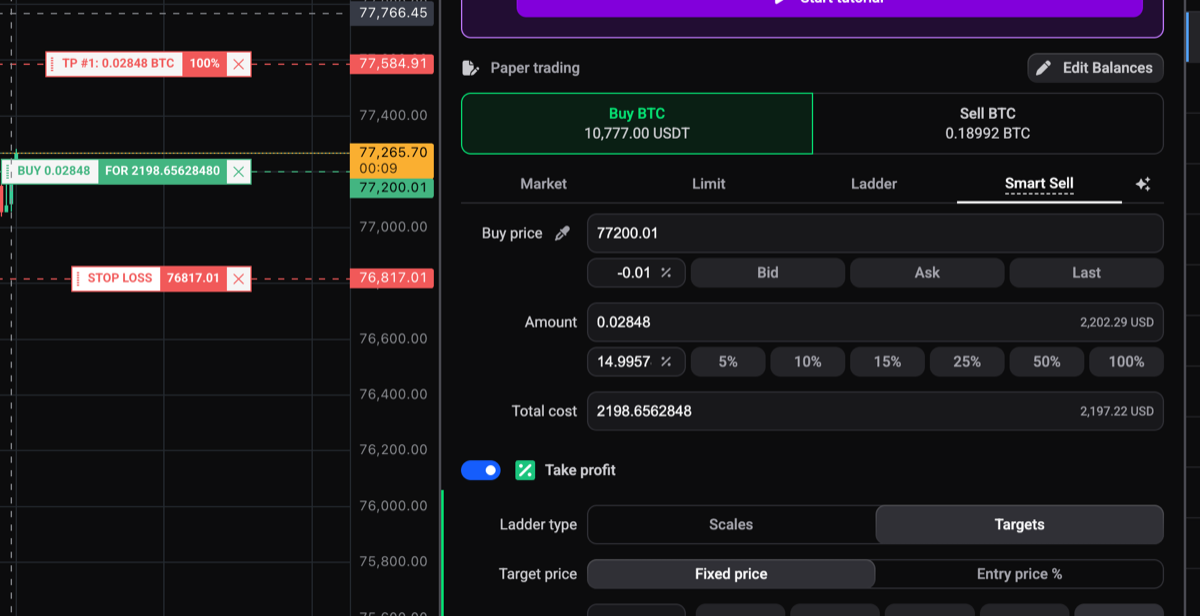The image size is (1200, 616).
Task: Switch to the Limit order tab
Action: tap(709, 184)
